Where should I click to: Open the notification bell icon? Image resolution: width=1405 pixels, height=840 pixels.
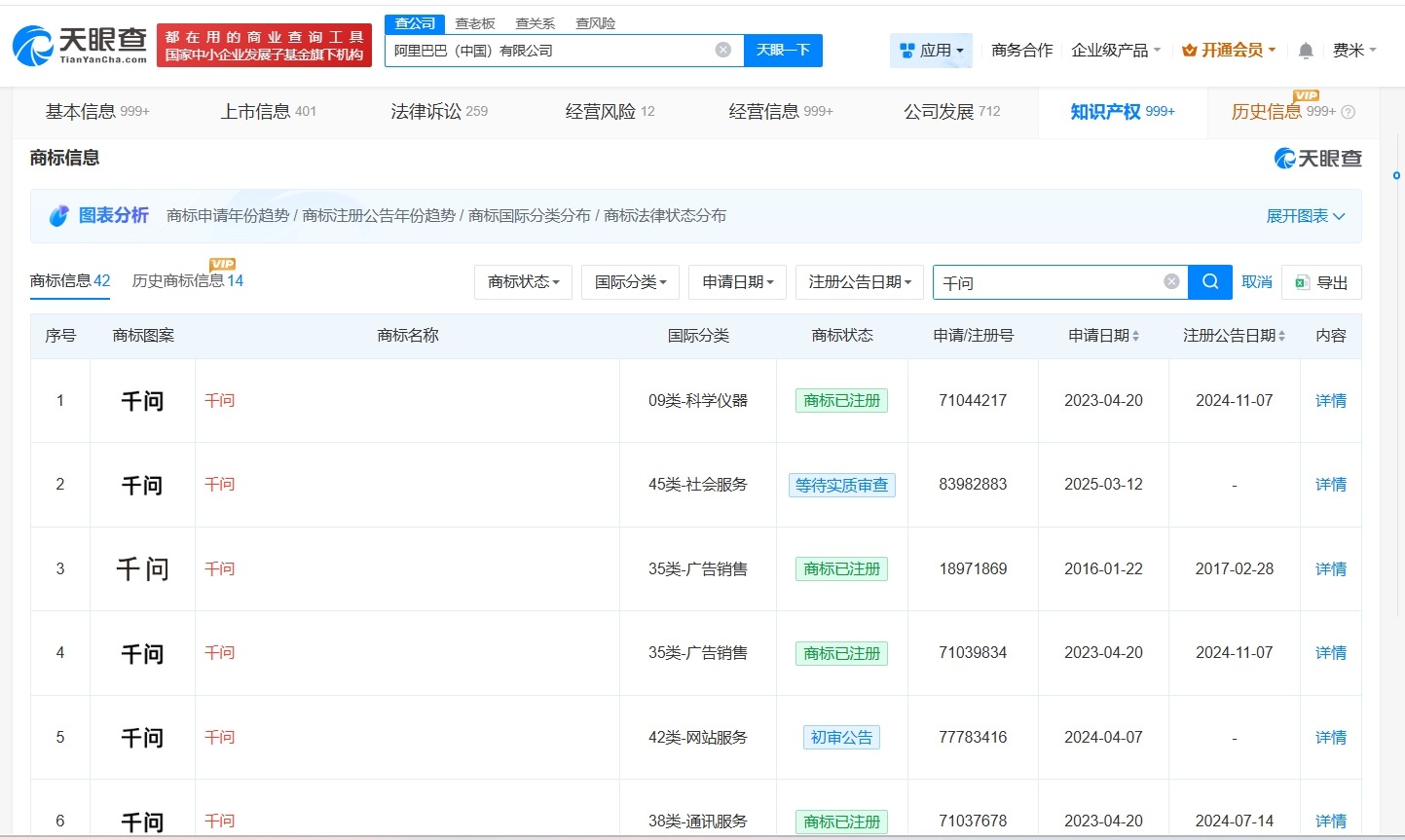[x=1305, y=50]
